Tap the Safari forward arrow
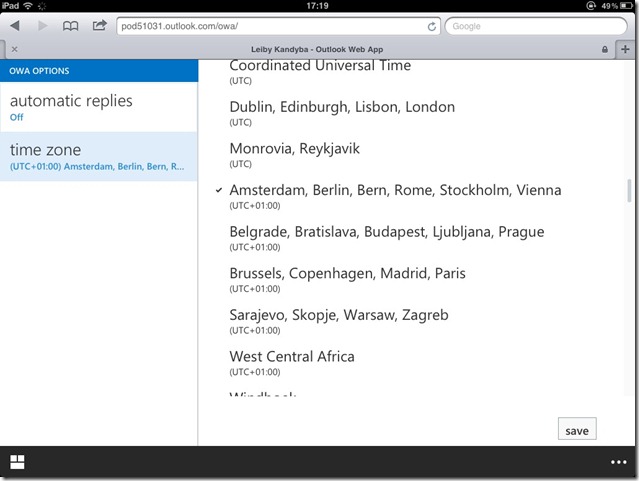639x481 pixels. pyautogui.click(x=42, y=26)
